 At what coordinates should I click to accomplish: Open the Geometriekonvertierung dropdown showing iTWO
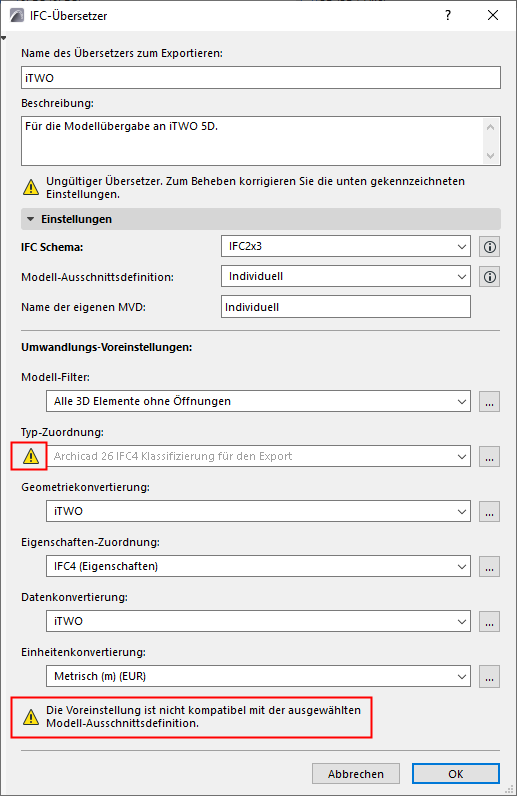[x=258, y=511]
